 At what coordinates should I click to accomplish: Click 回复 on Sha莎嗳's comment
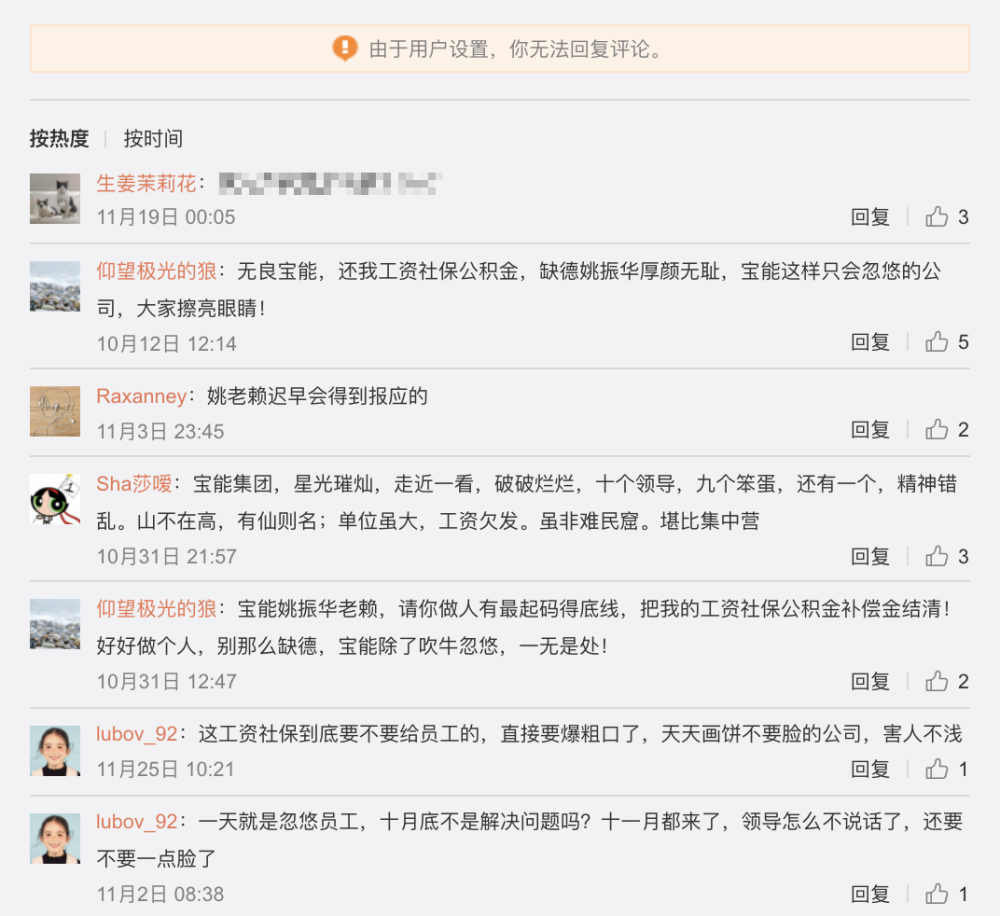click(x=870, y=556)
